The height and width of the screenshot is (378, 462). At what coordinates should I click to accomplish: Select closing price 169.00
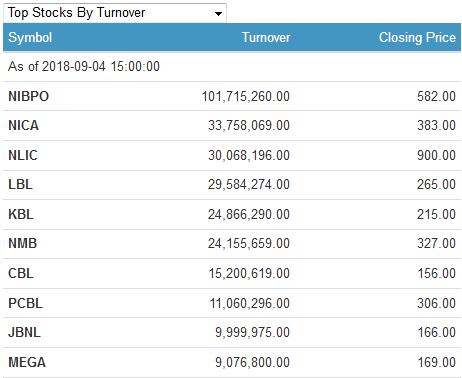point(437,362)
